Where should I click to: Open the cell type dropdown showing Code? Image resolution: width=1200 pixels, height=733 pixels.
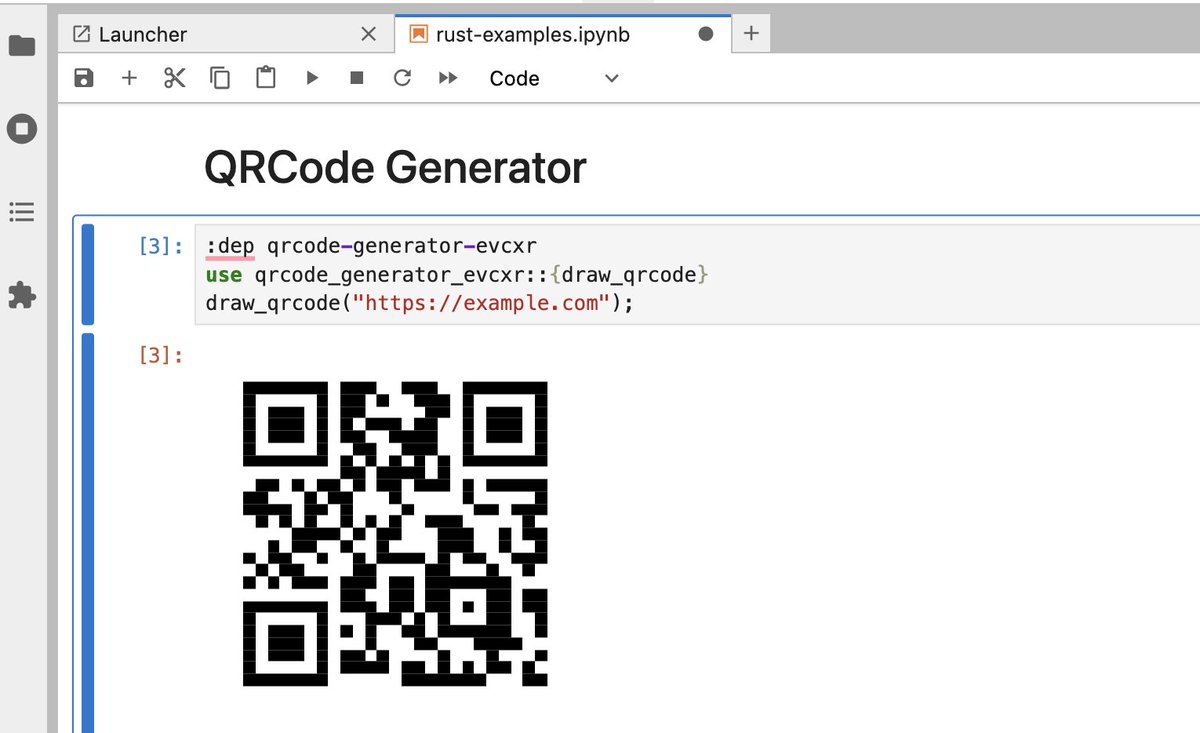(x=554, y=78)
